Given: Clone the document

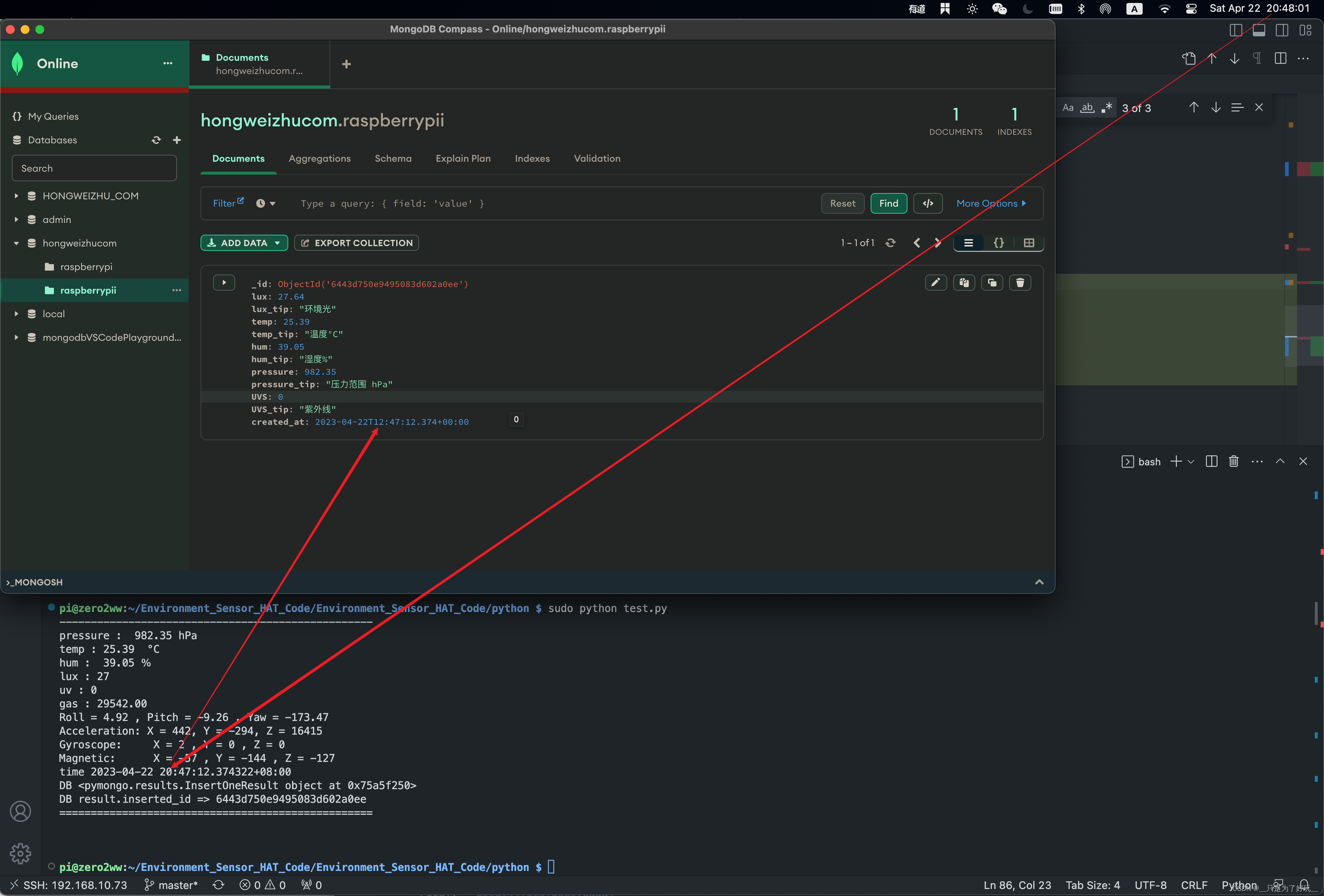Looking at the screenshot, I should (x=992, y=283).
